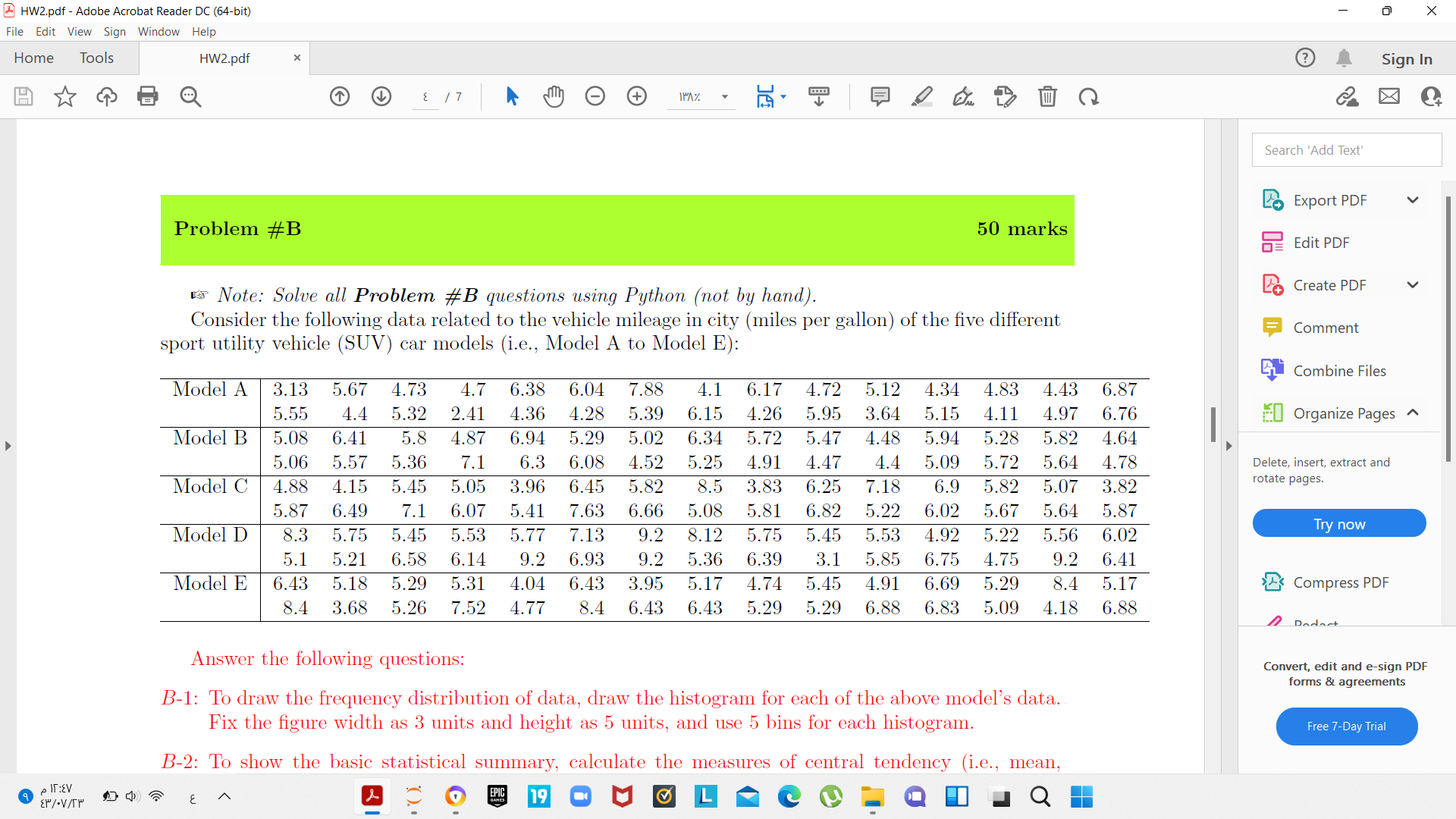Go to previous page arrow icon
Viewport: 1456px width, 819px height.
pyautogui.click(x=340, y=96)
